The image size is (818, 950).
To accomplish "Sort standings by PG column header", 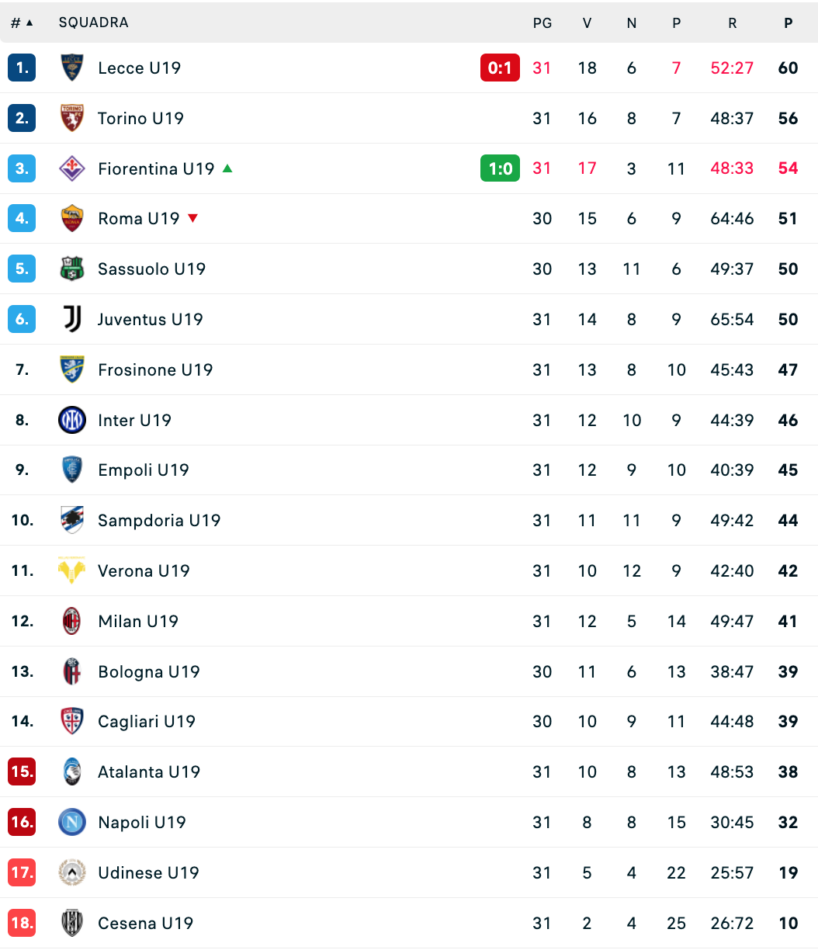I will pos(542,22).
